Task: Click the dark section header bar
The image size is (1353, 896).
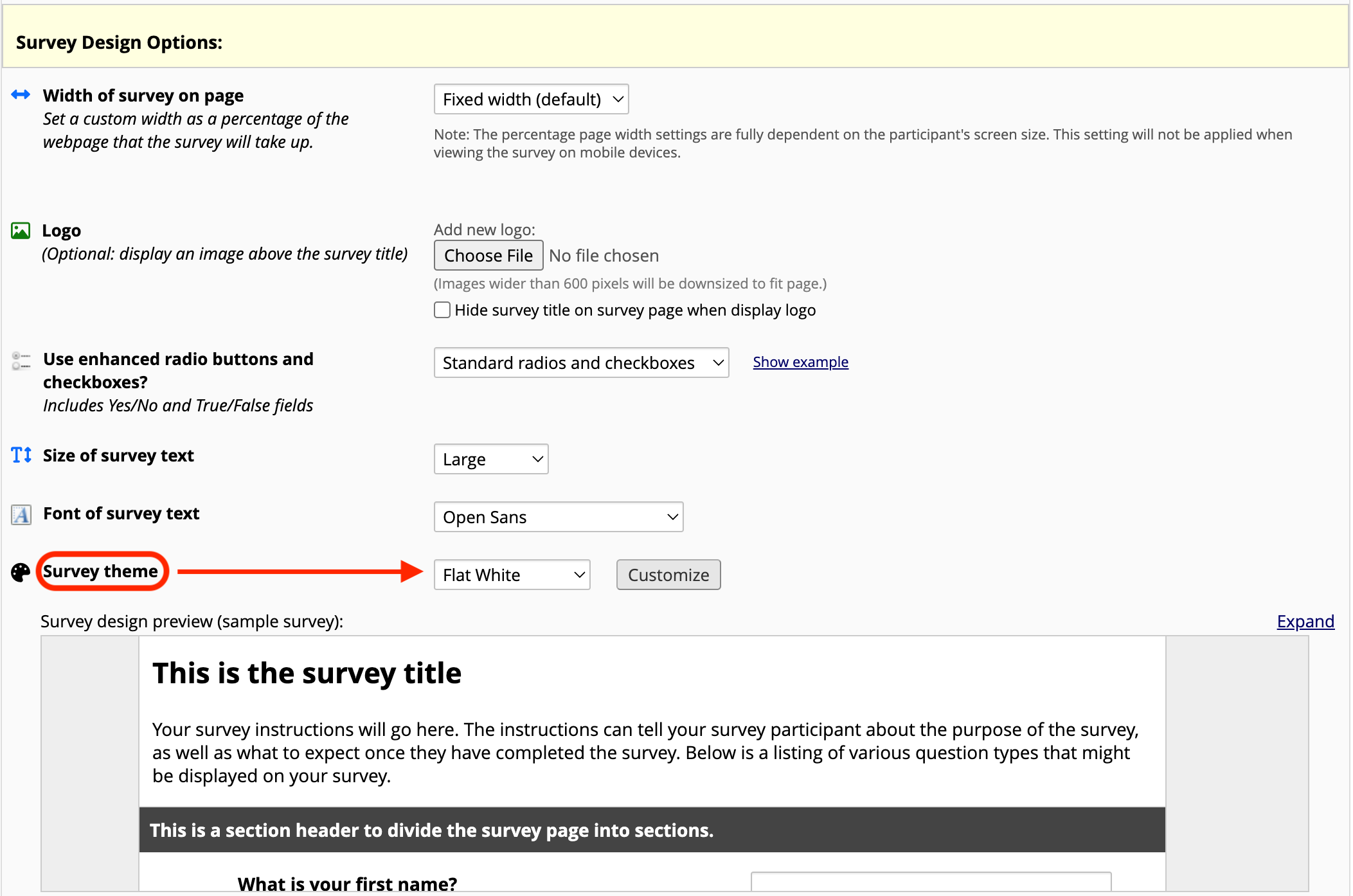Action: 652,830
